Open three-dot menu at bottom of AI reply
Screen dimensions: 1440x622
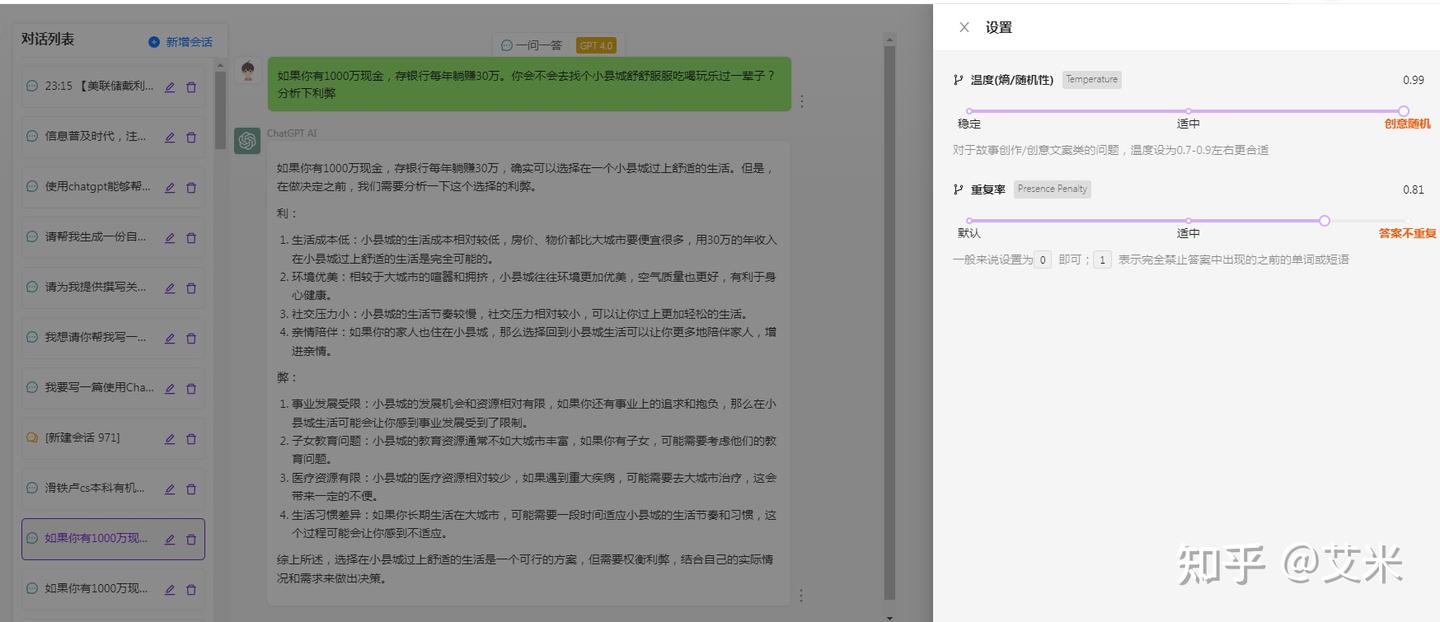coord(801,595)
